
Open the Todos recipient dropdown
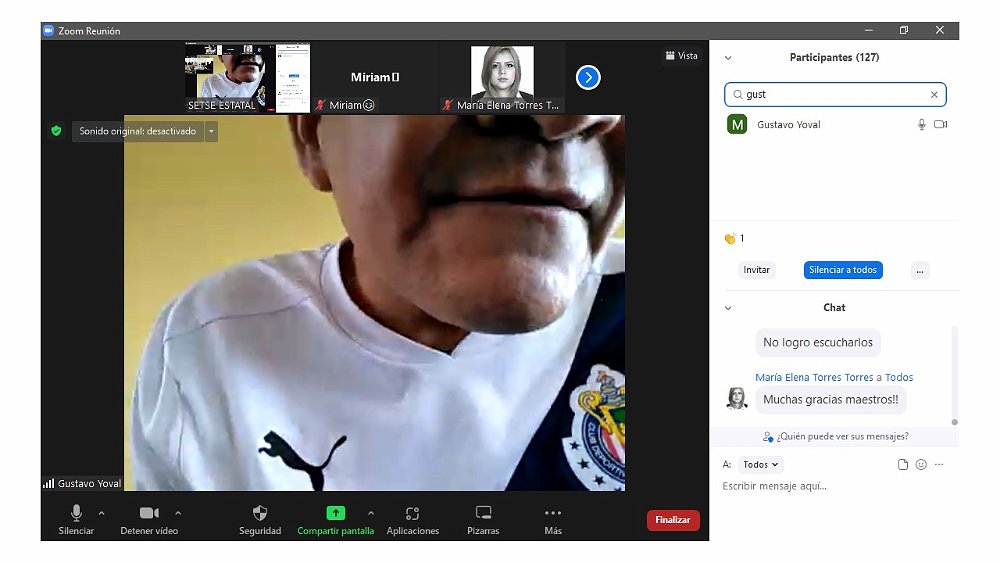click(x=761, y=465)
